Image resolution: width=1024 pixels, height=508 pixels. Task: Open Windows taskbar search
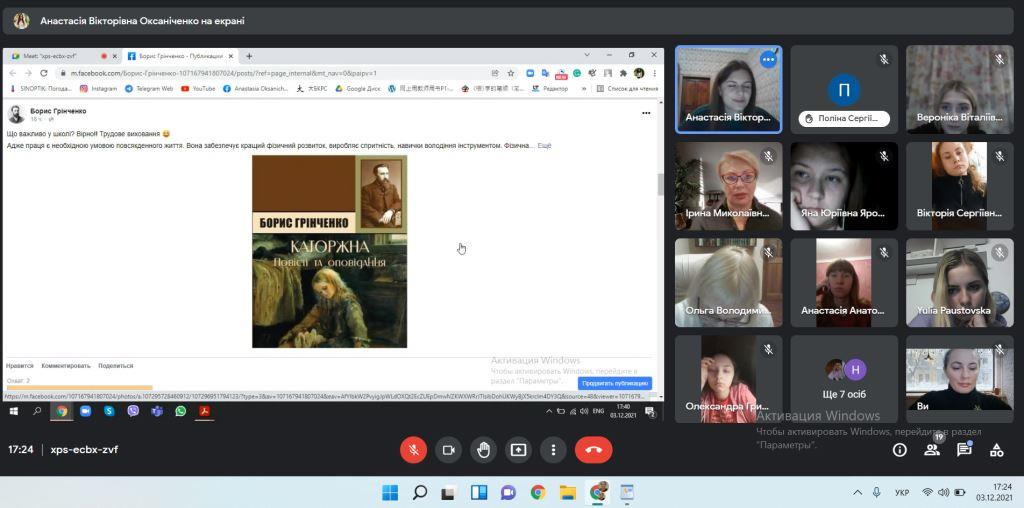point(420,492)
